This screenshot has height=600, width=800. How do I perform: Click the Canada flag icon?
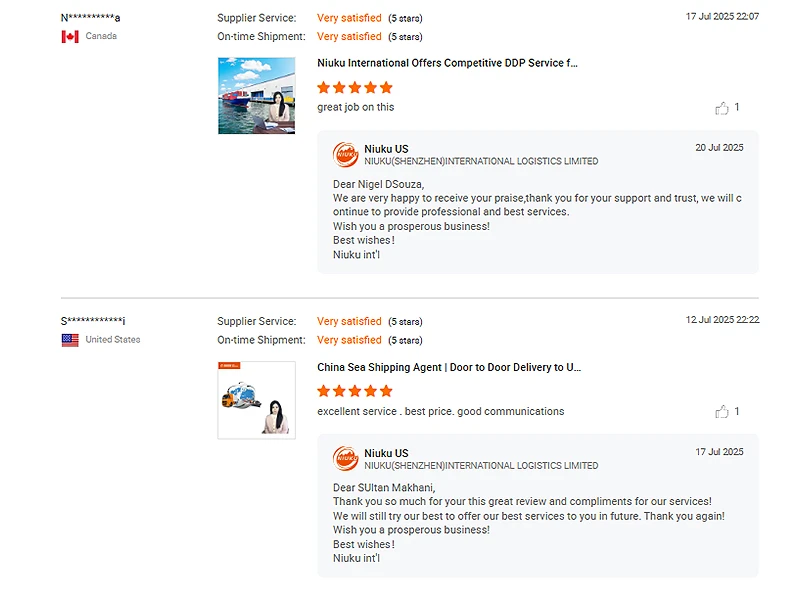coord(70,37)
